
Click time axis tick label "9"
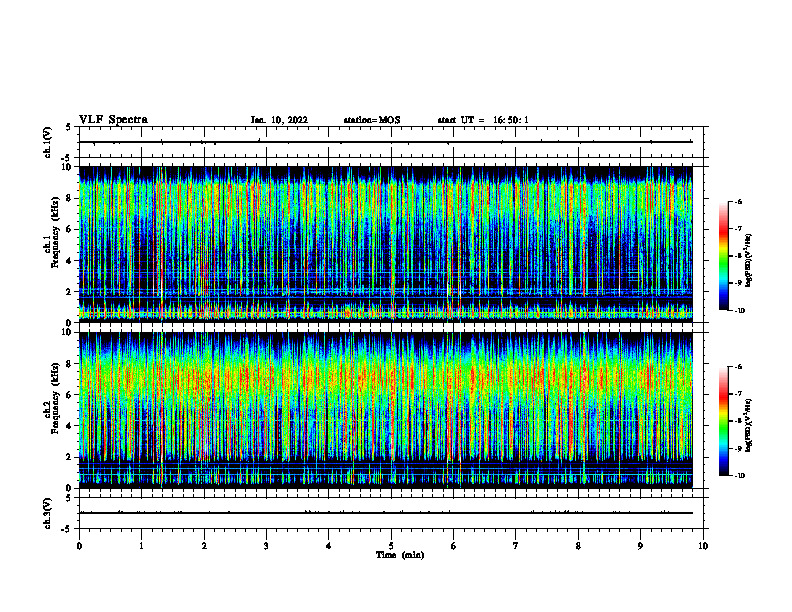[x=640, y=546]
